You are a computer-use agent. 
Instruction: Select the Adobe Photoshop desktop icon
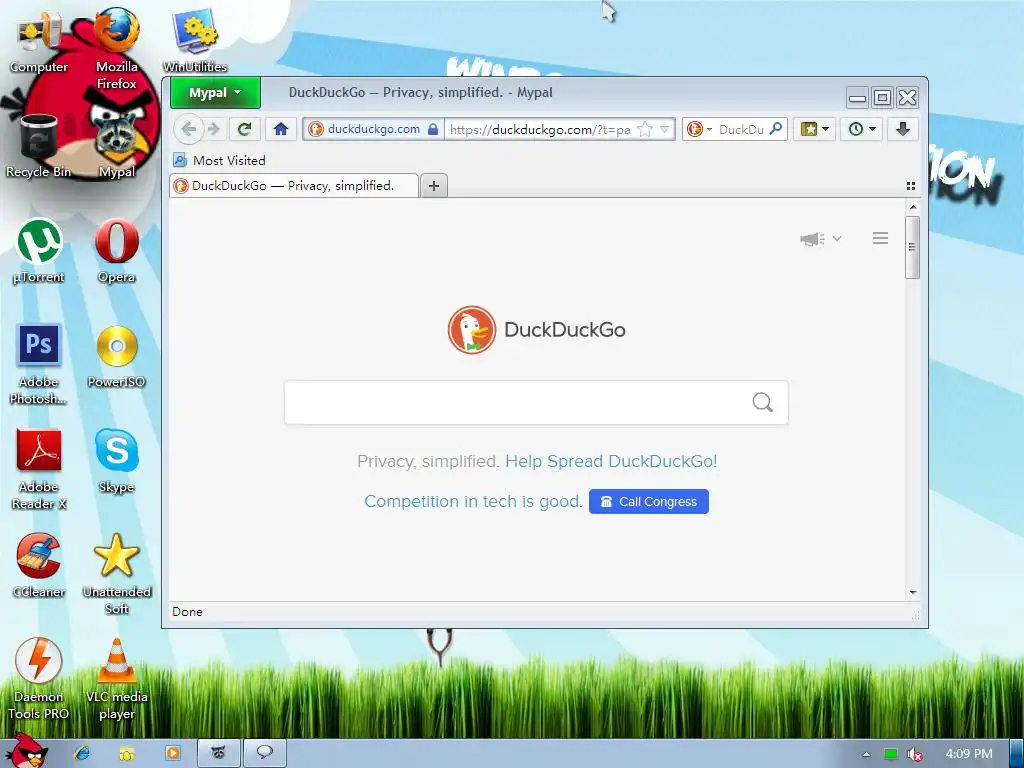[39, 364]
